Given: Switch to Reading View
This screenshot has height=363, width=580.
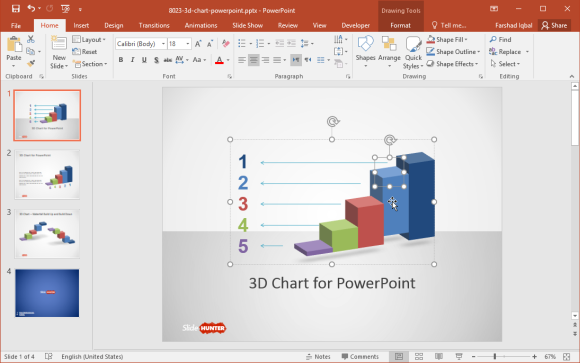Looking at the screenshot, I should [x=439, y=356].
